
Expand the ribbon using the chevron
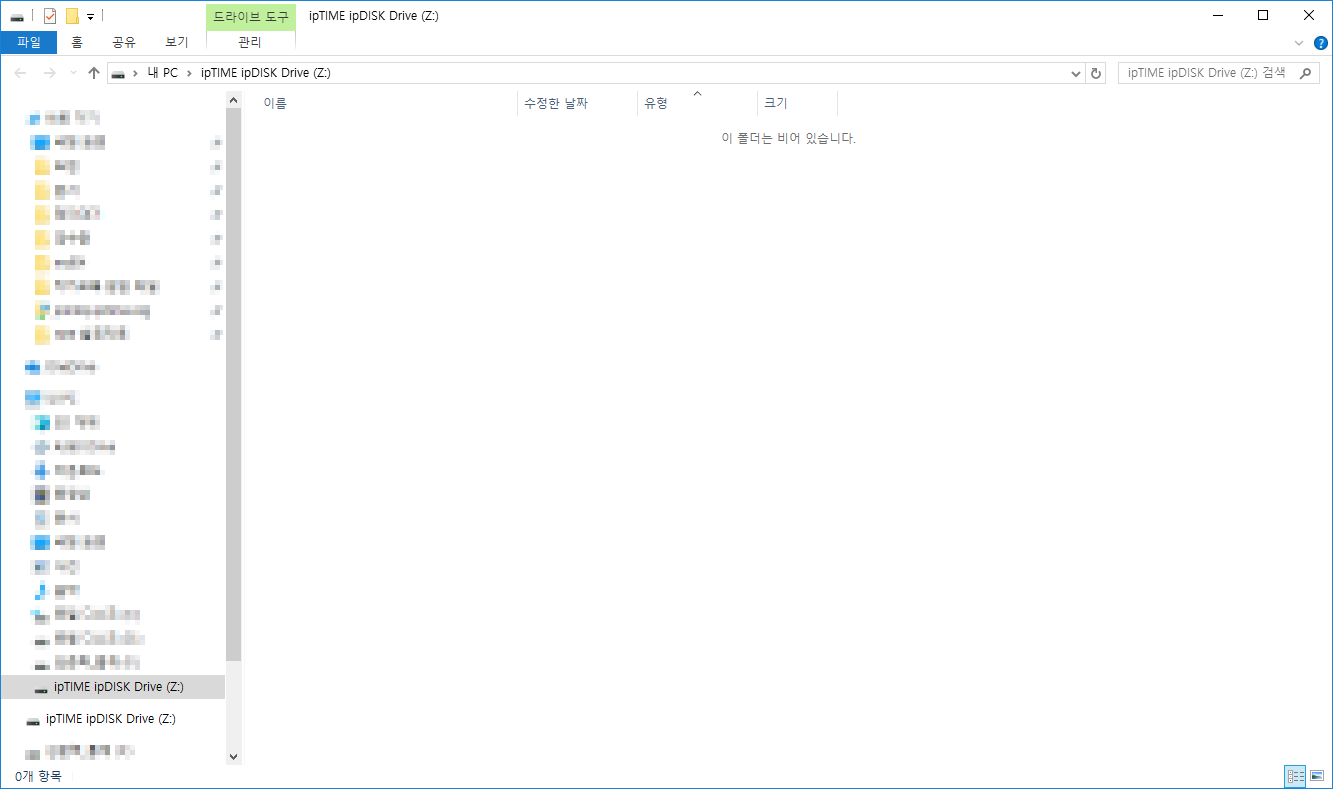tap(1299, 43)
